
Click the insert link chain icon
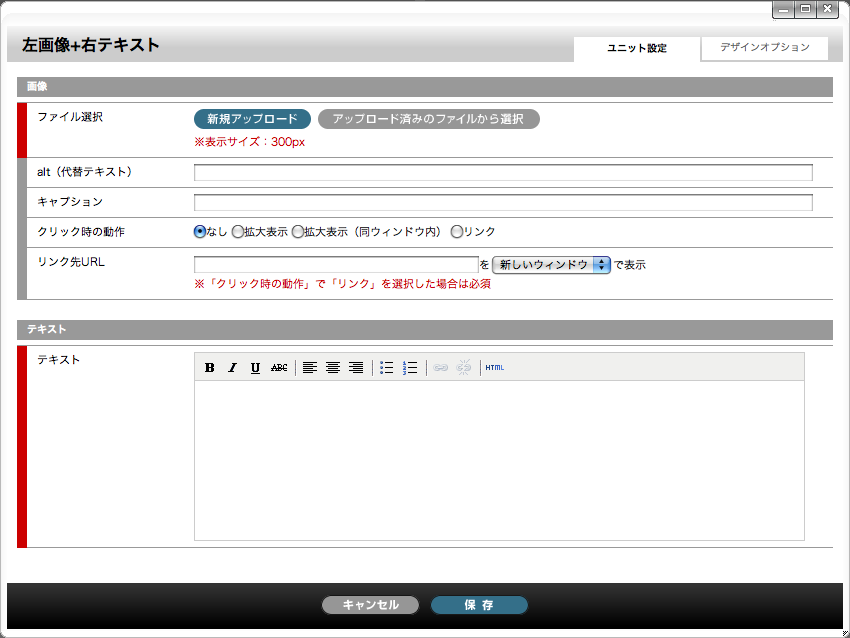pos(441,368)
